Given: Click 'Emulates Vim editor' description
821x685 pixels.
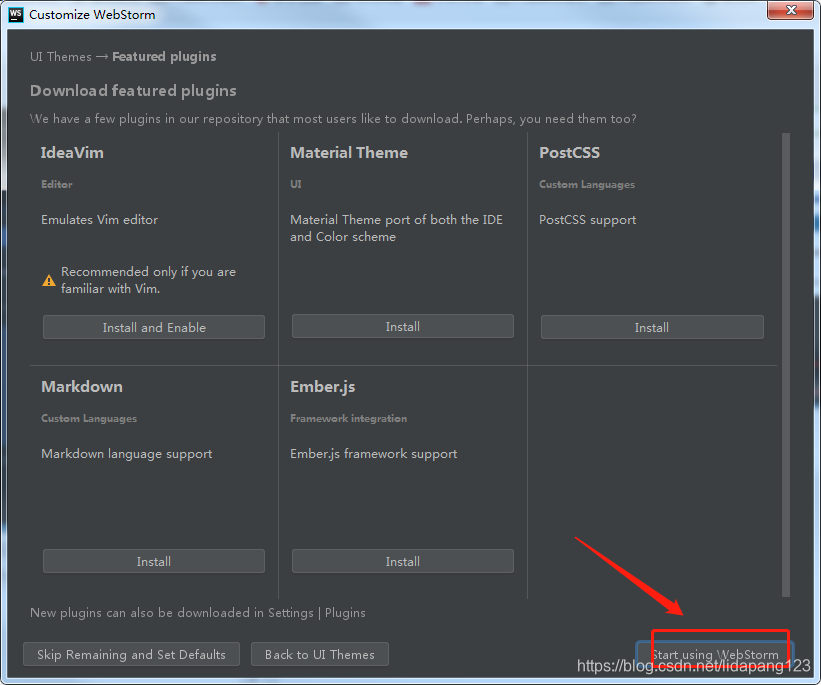Looking at the screenshot, I should coord(99,220).
